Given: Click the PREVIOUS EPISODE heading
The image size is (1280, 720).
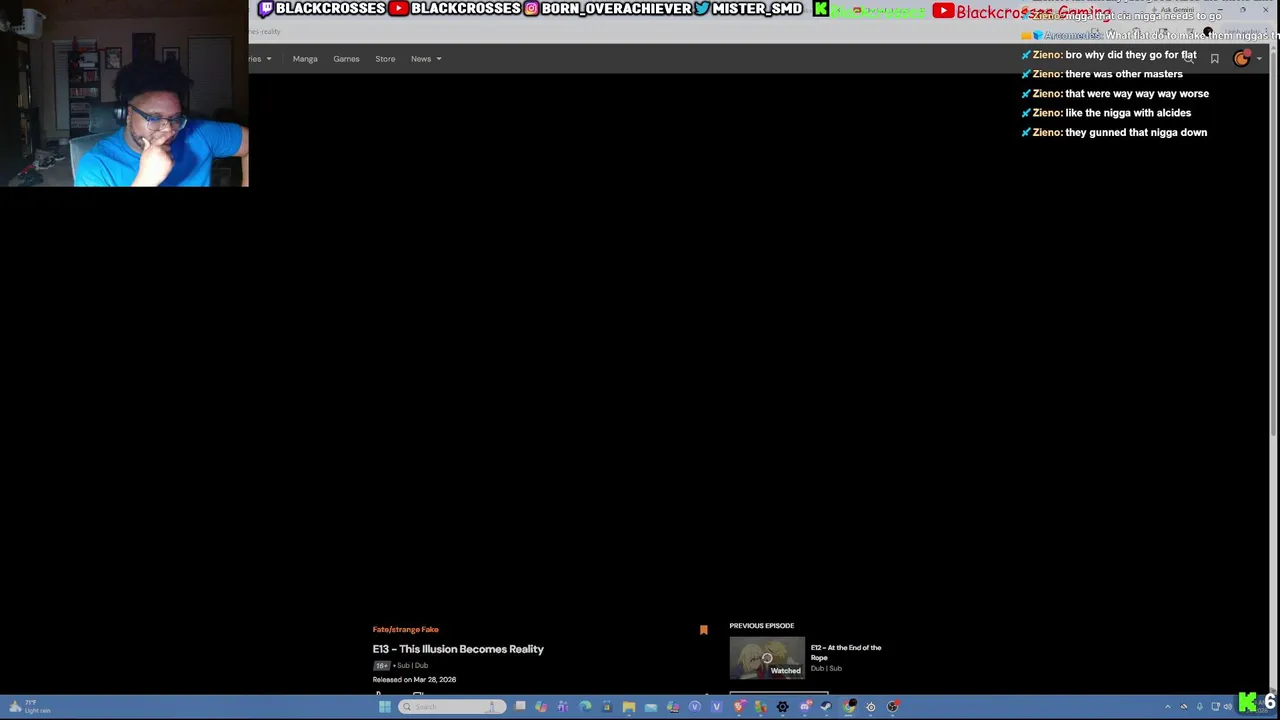Looking at the screenshot, I should [762, 626].
